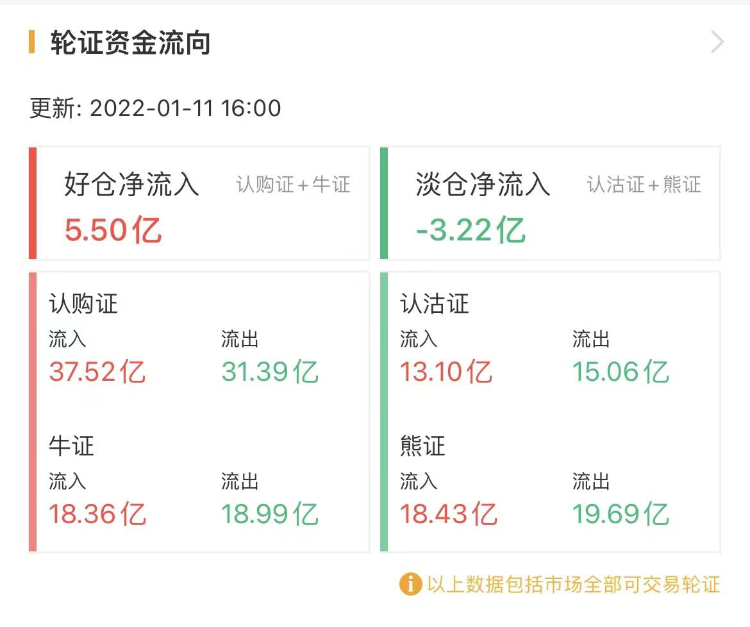Viewport: 750px width, 627px height.
Task: Tap the update timestamp 2022-01-11 16:00
Action: click(x=185, y=108)
